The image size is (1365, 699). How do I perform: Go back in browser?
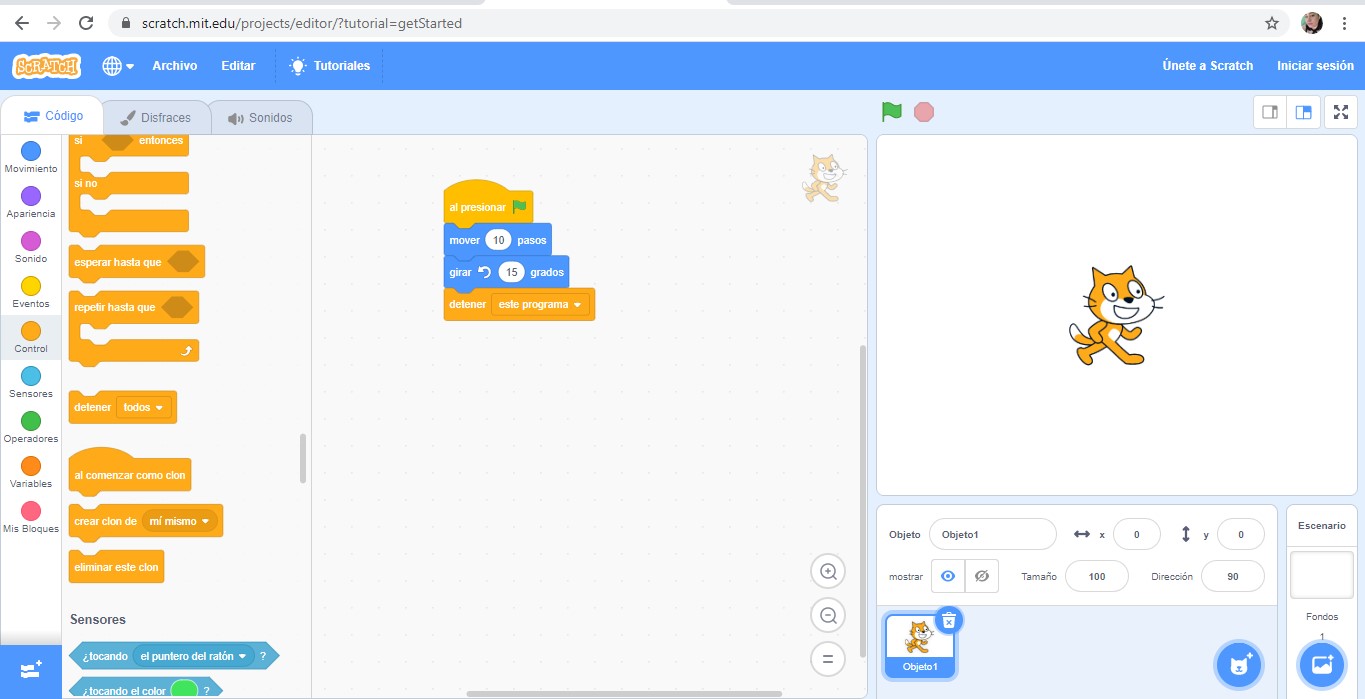21,23
